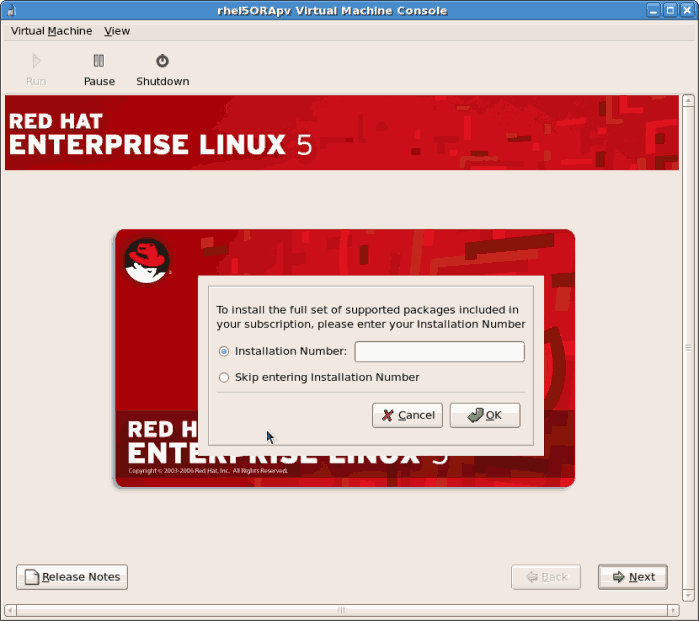Viewport: 699px width, 621px height.
Task: Maximize the Virtual Machine Console window
Action: click(x=669, y=10)
